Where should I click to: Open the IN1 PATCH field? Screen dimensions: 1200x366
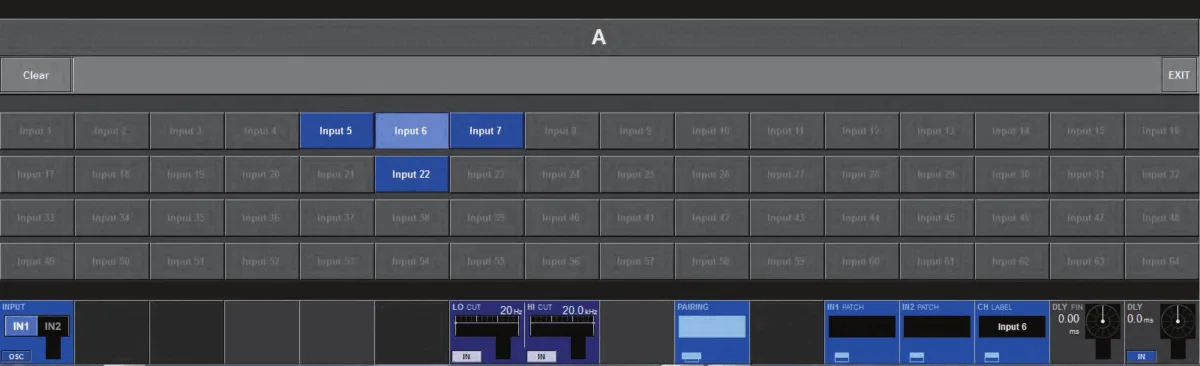pos(861,326)
